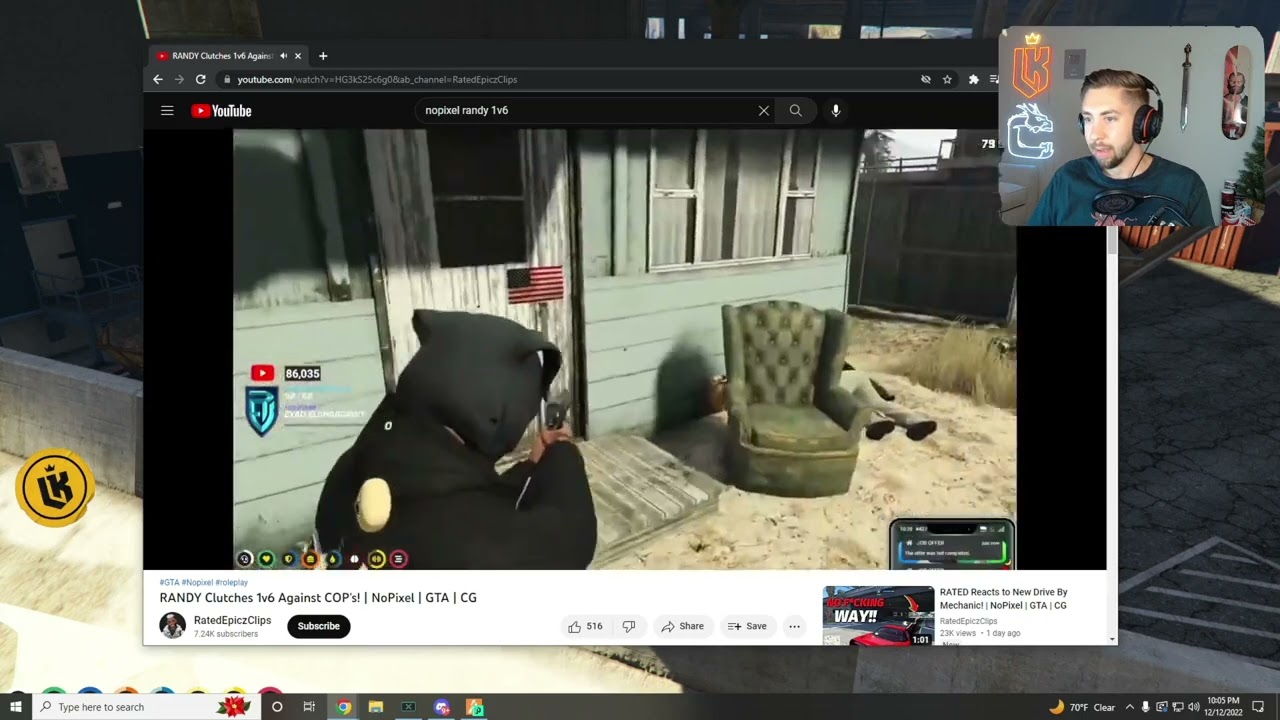The height and width of the screenshot is (720, 1280).
Task: Open 'RATED Reacts to New Drive' video title
Action: tap(1004, 598)
